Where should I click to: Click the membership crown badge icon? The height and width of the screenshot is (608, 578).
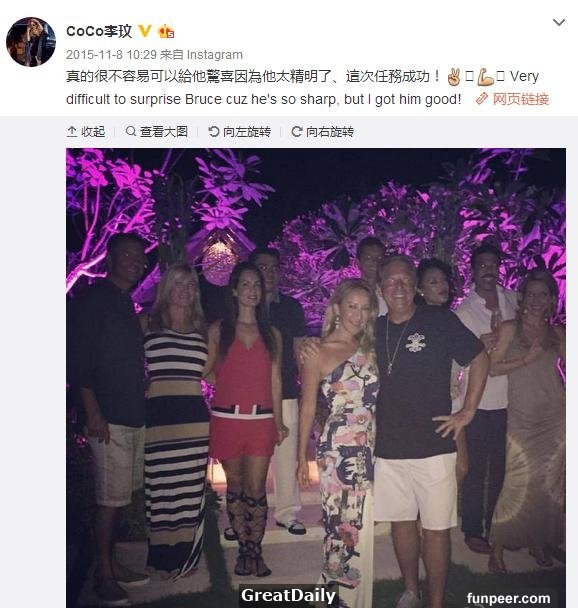(166, 31)
